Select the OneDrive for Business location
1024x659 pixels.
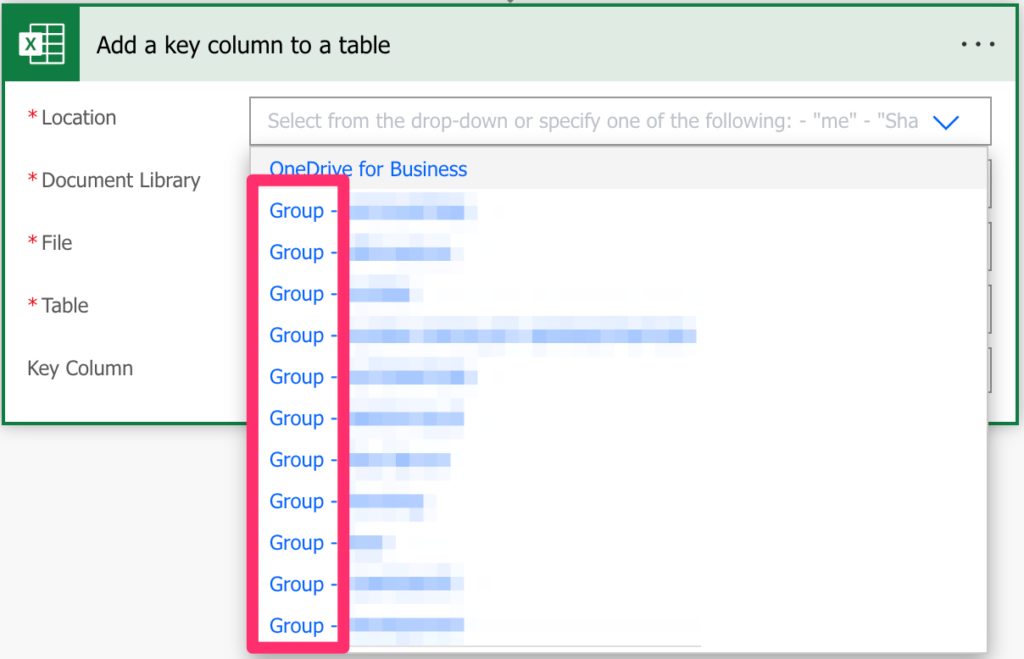tap(368, 169)
